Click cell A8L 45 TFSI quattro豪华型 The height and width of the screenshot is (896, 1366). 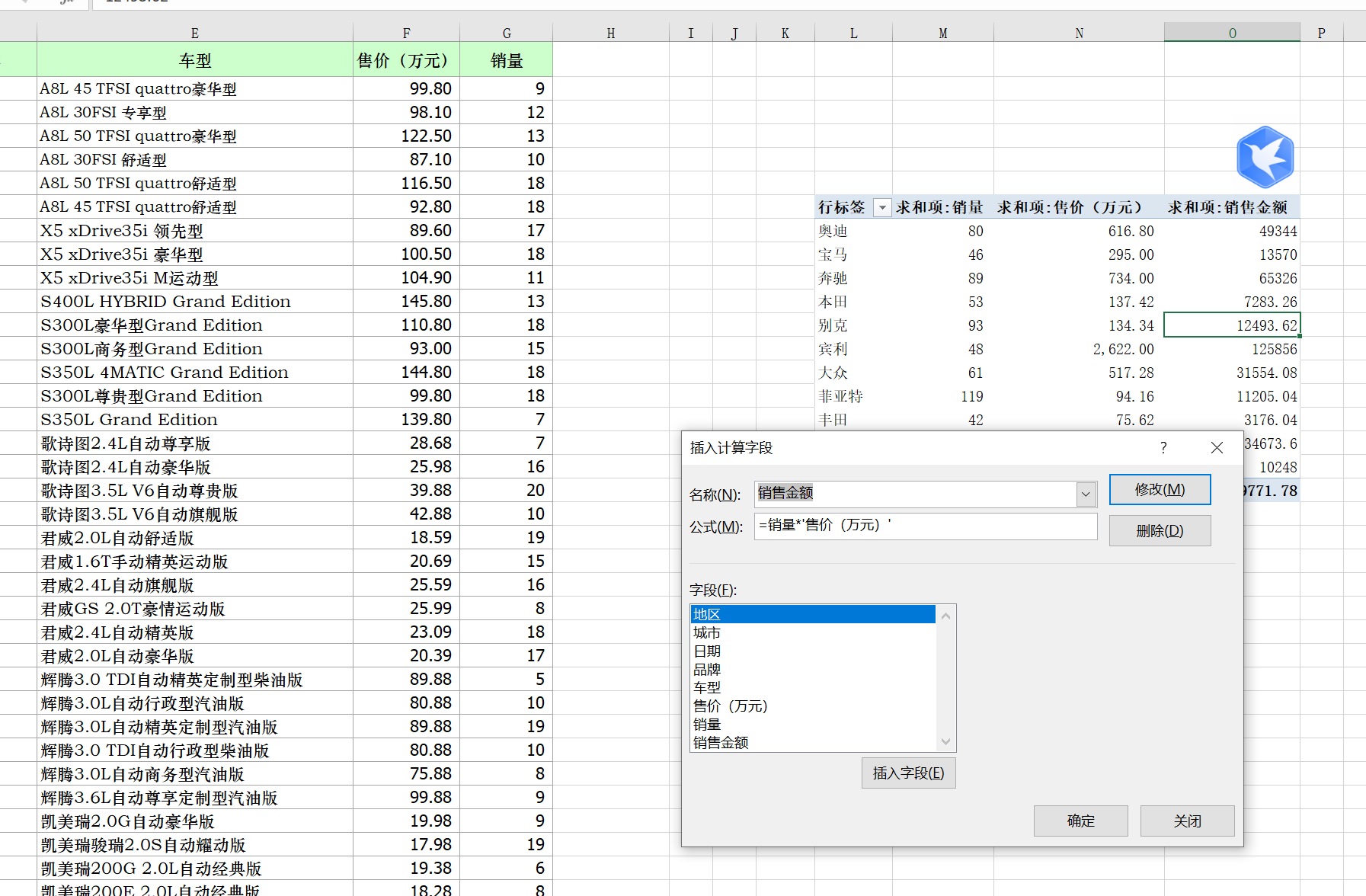pyautogui.click(x=195, y=88)
